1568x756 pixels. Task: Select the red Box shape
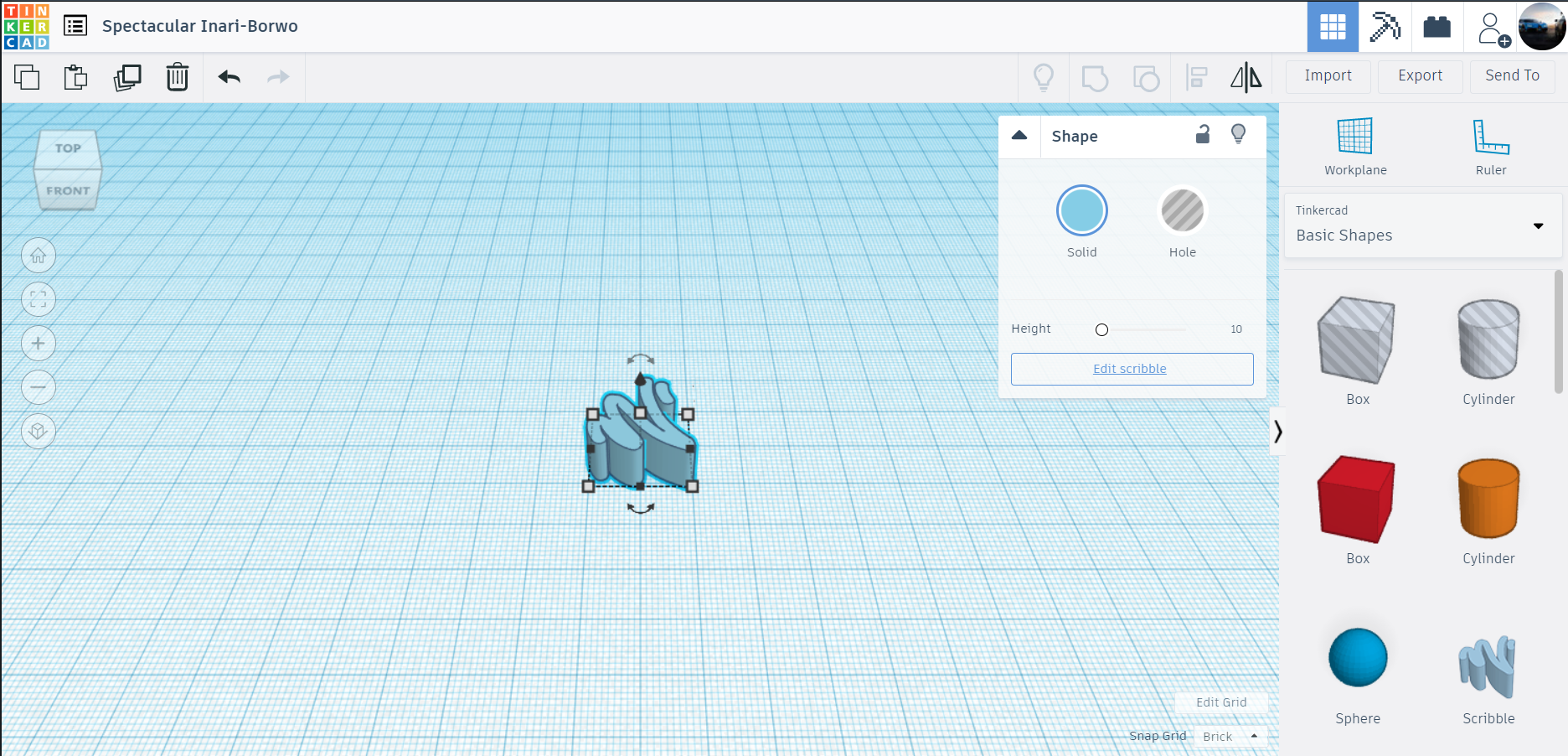point(1357,500)
